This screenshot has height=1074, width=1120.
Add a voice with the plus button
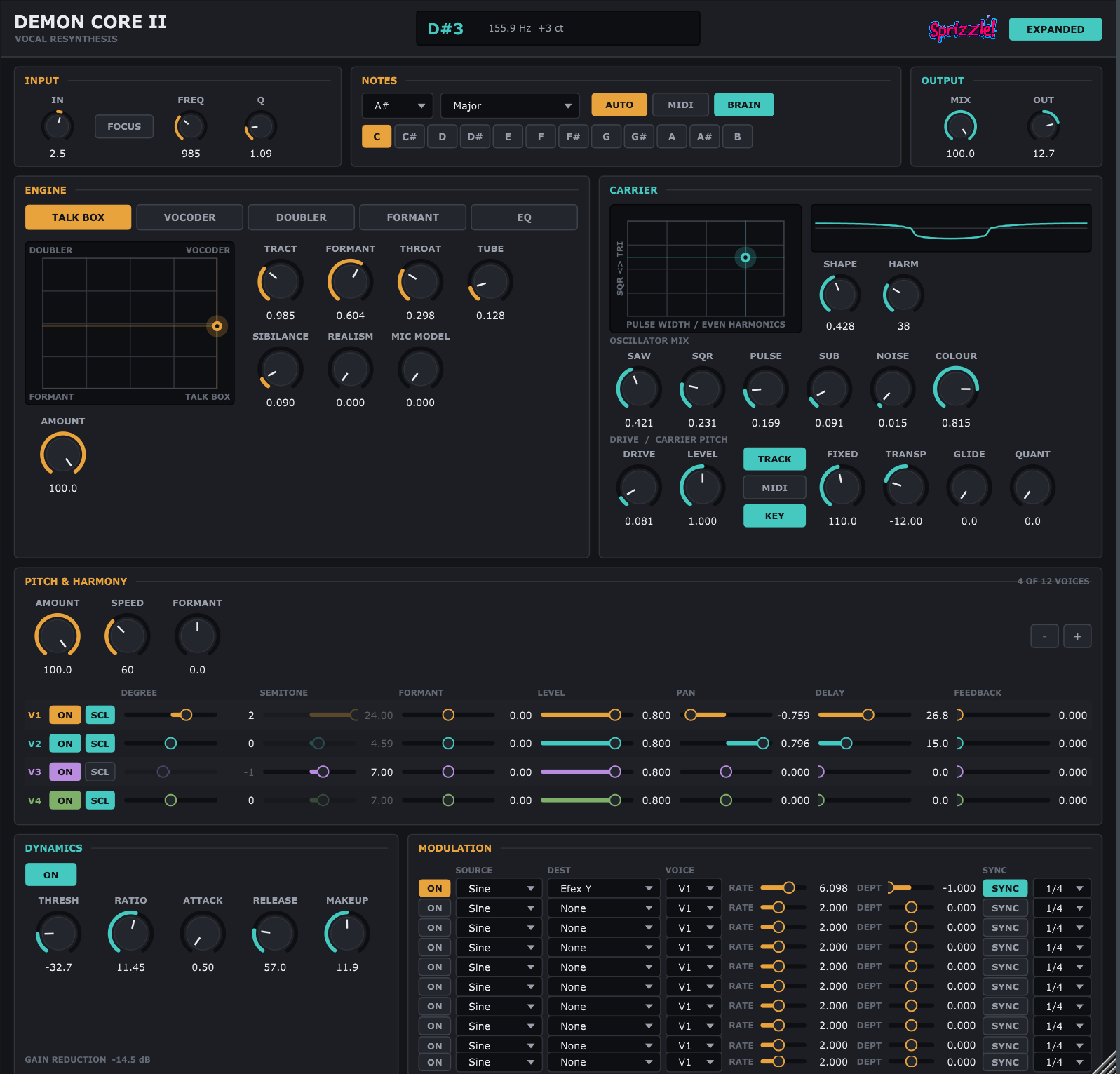(1077, 636)
